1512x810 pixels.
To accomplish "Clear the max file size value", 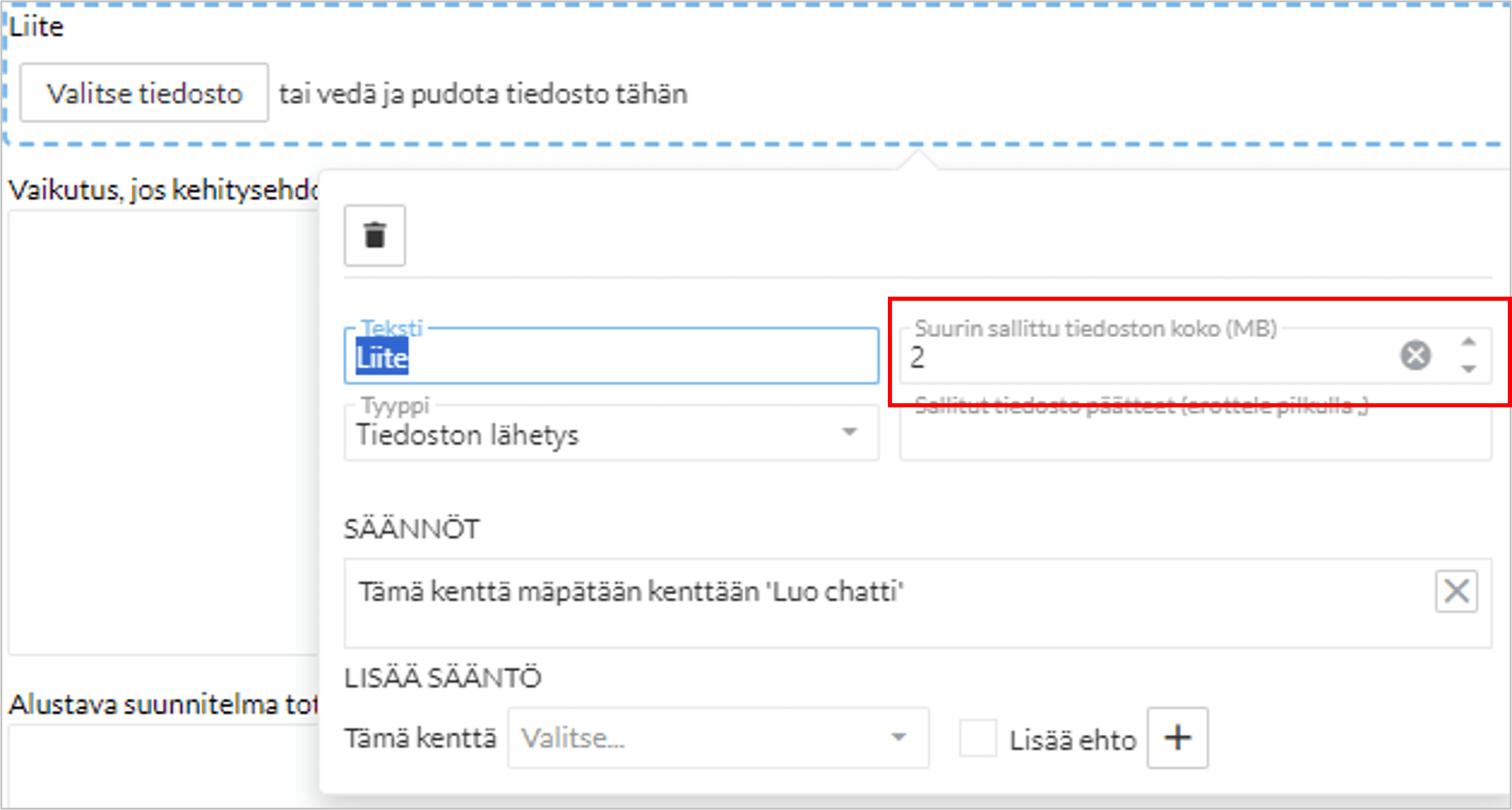I will click(1415, 356).
